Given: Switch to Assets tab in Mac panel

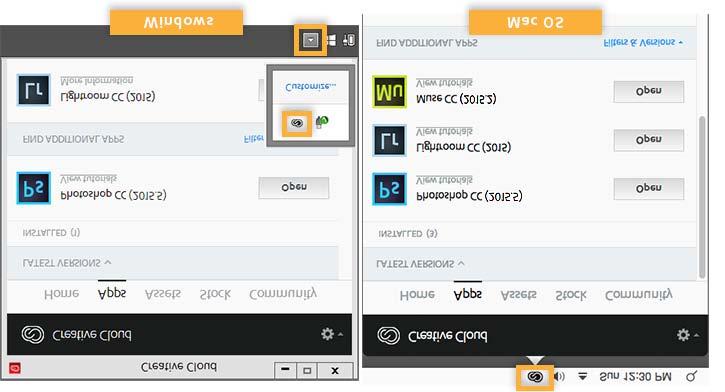Looking at the screenshot, I should pyautogui.click(x=518, y=295).
